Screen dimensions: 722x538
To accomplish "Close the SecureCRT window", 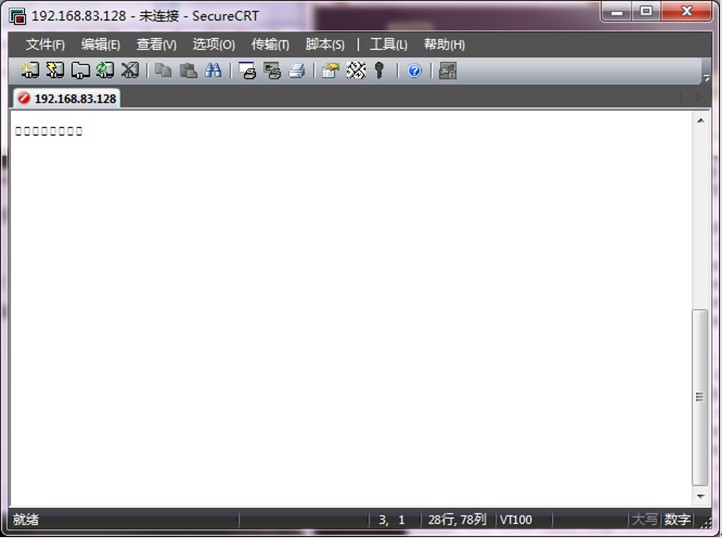I will pyautogui.click(x=687, y=11).
